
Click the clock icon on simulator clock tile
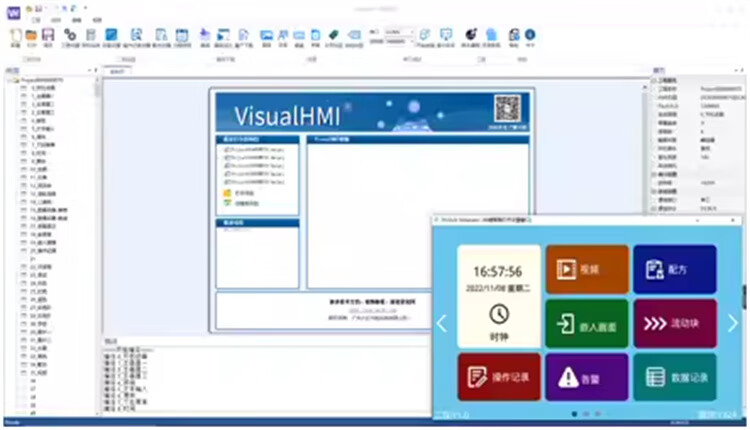coord(499,314)
